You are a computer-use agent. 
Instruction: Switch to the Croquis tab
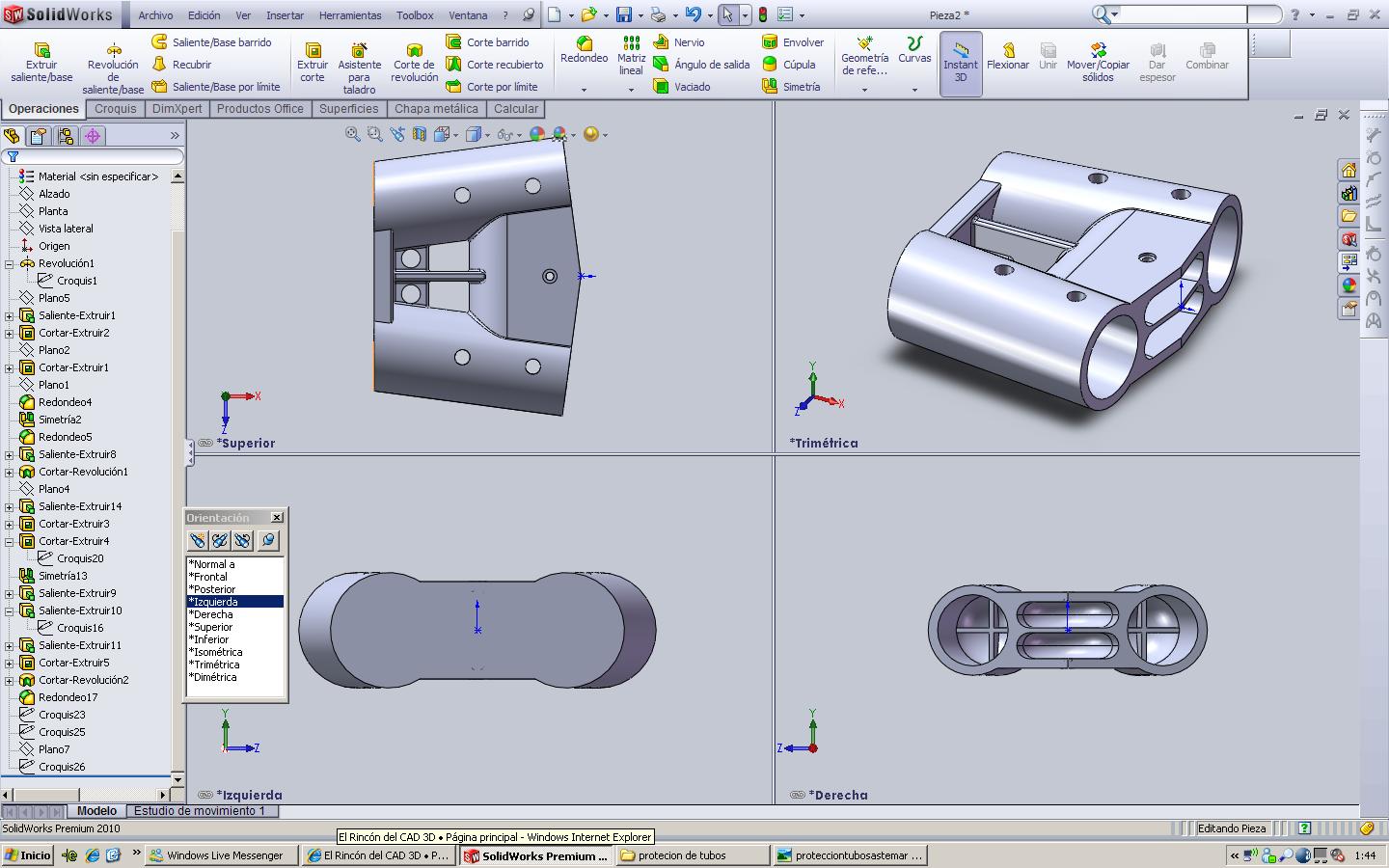click(x=116, y=109)
